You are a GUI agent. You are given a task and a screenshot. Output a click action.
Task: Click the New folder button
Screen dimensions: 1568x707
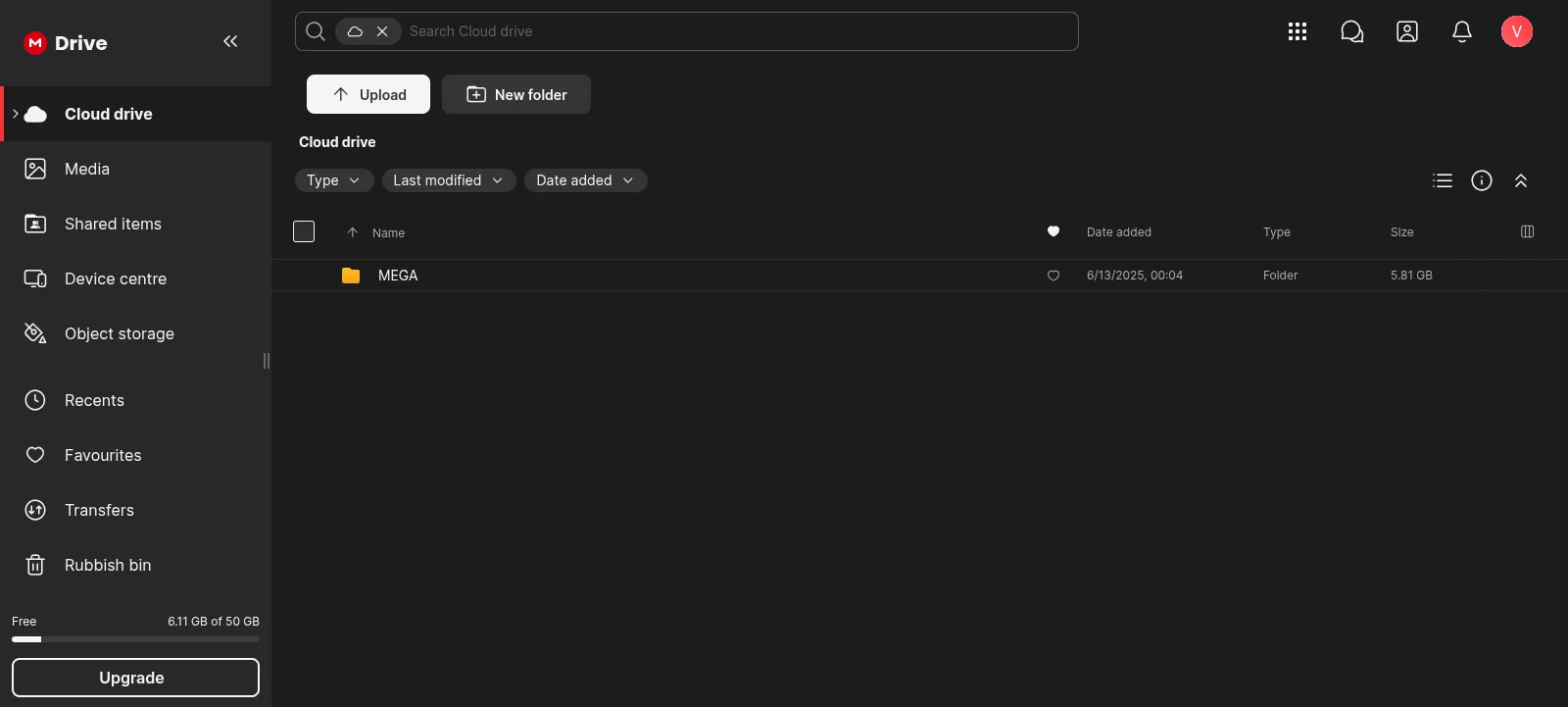[516, 94]
